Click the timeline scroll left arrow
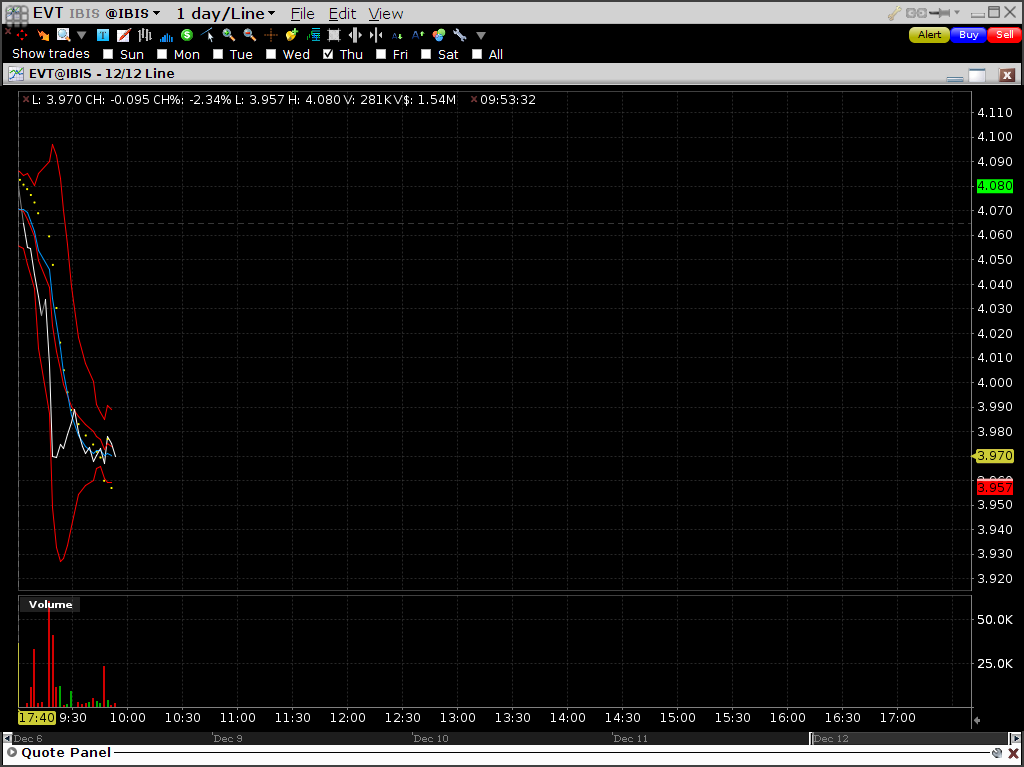 [x=8, y=738]
